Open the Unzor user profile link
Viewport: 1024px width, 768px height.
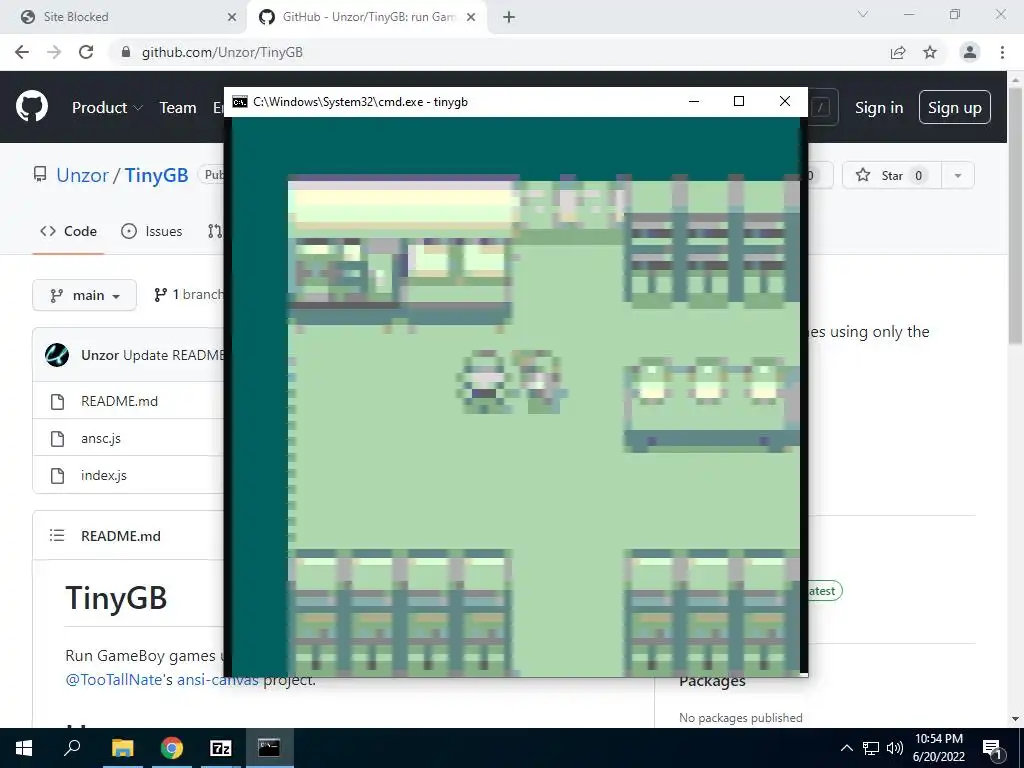point(82,175)
